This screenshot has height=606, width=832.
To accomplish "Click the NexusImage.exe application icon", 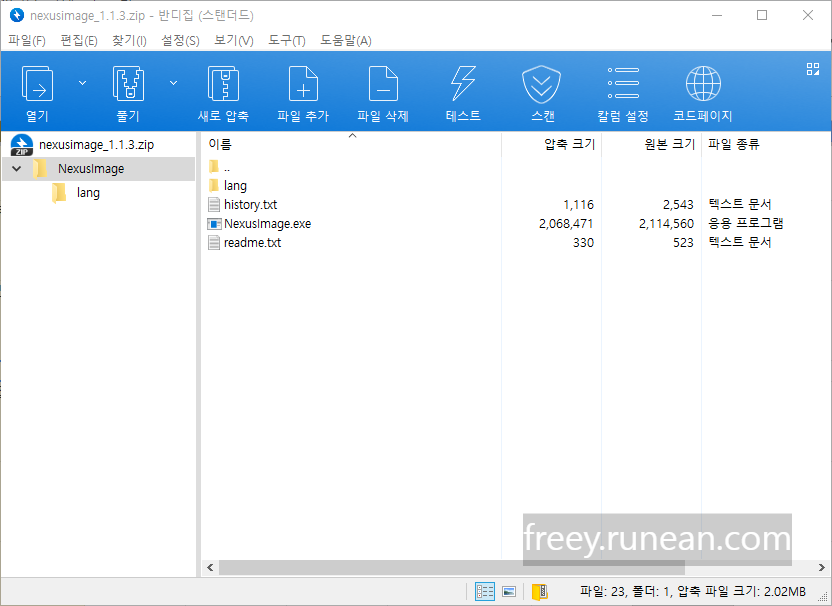I will coord(214,223).
